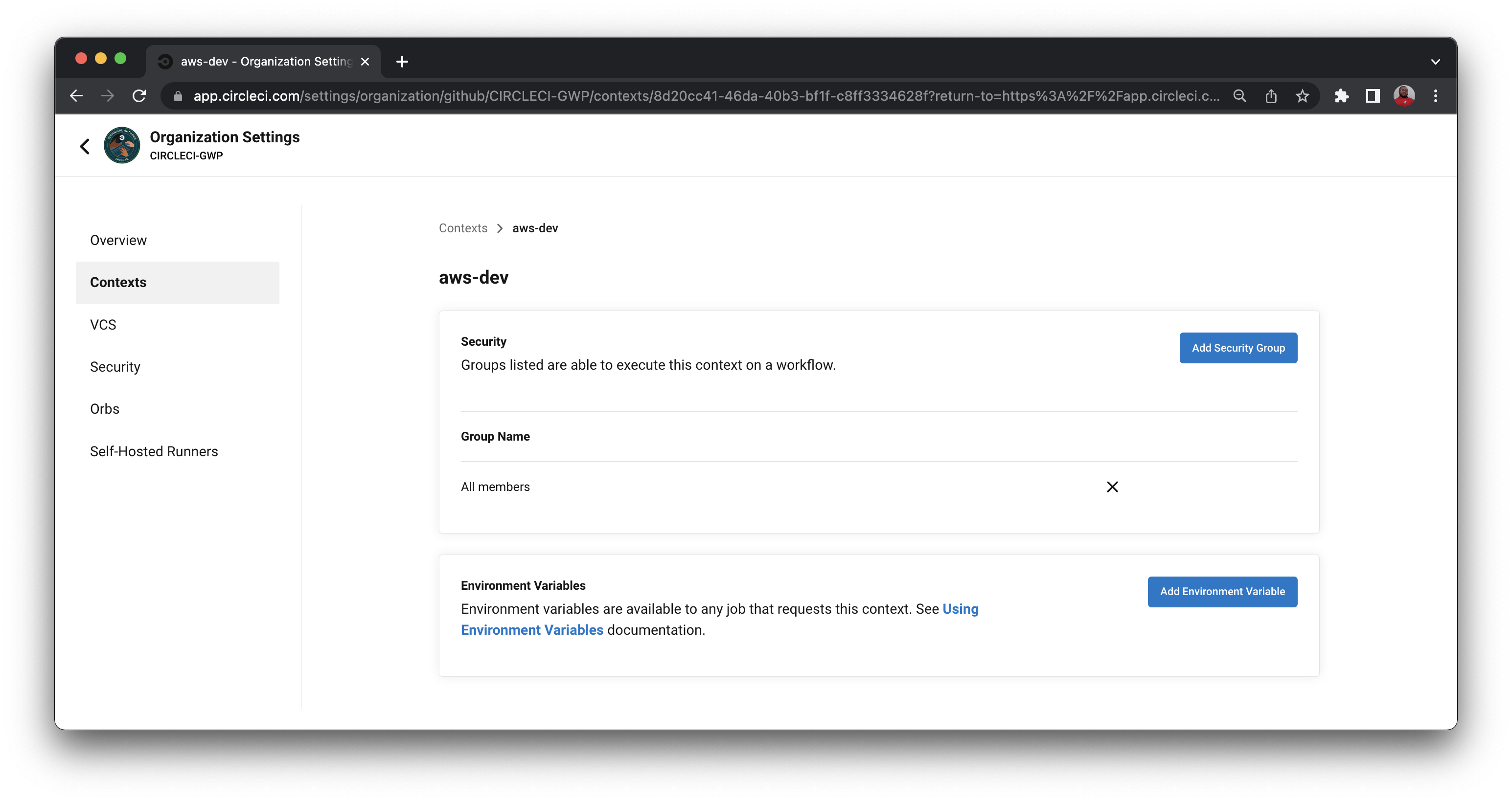Screen dimensions: 1512x802
Task: Select the Overview sidebar item
Action: pos(118,239)
